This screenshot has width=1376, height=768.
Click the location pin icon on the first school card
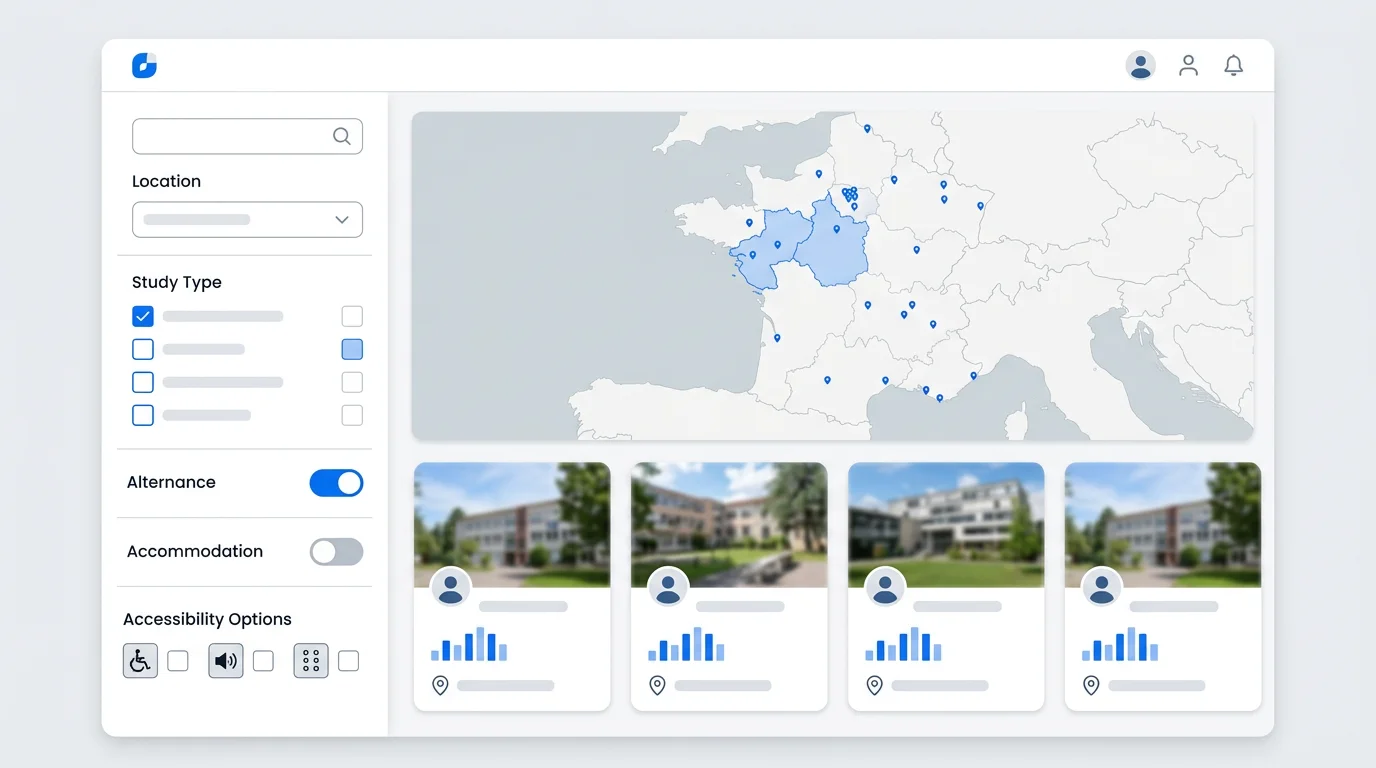coord(440,685)
